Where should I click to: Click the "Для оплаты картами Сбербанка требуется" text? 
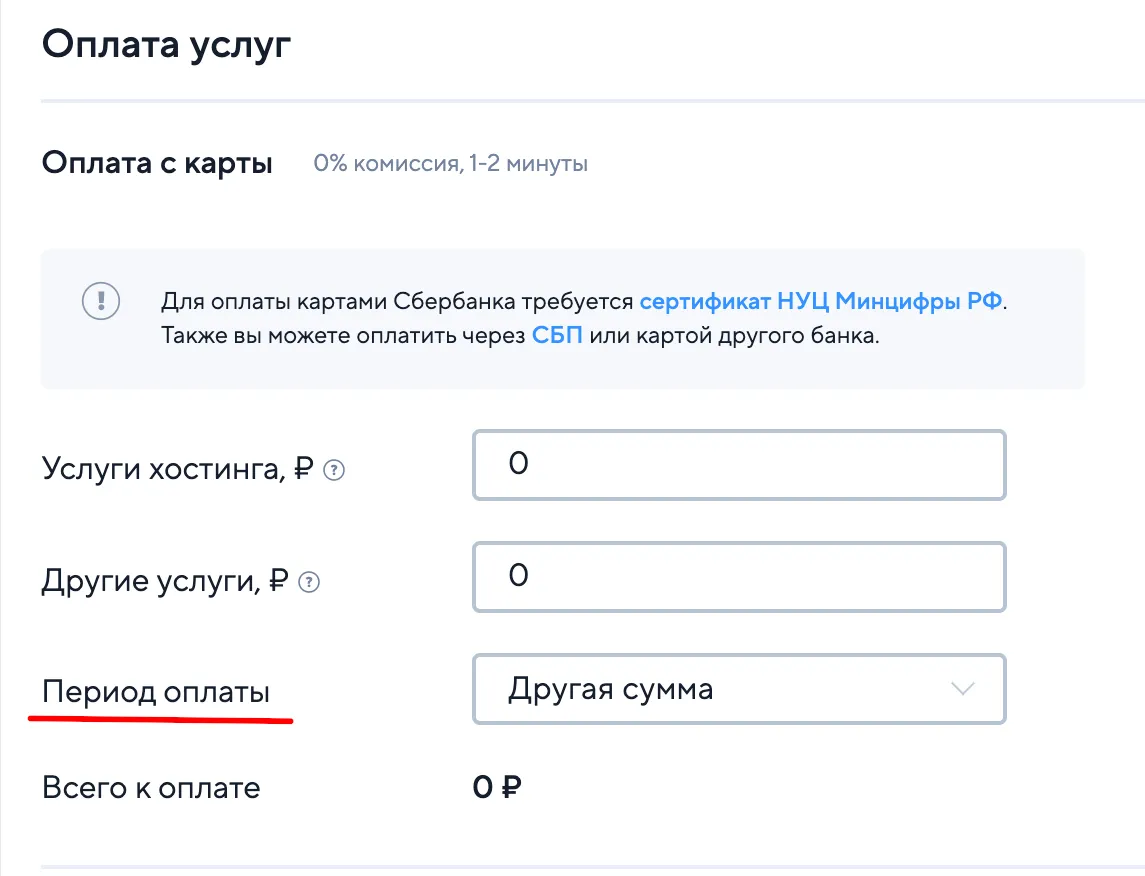tap(396, 301)
